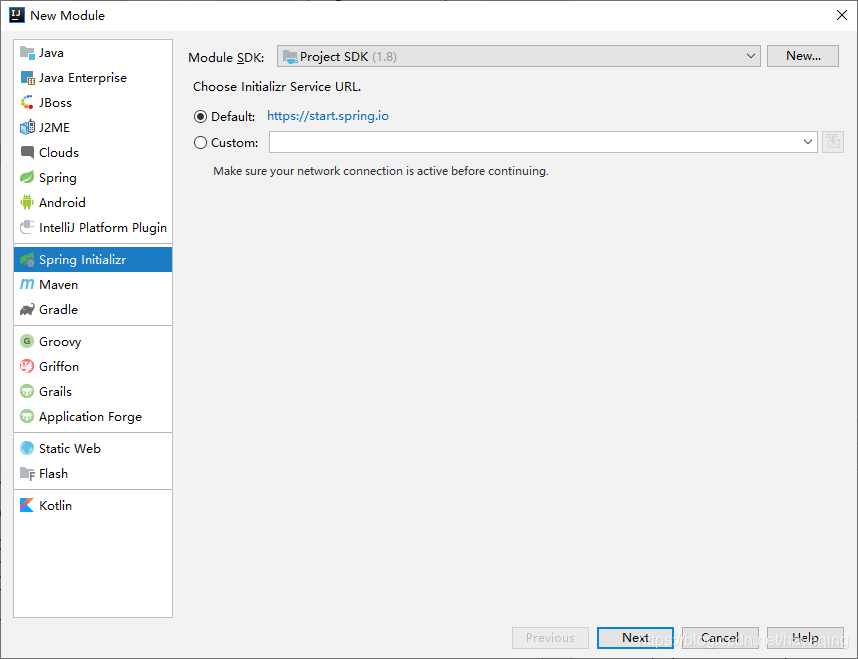The image size is (858, 659).
Task: Select Kotlin module type
Action: (93, 505)
